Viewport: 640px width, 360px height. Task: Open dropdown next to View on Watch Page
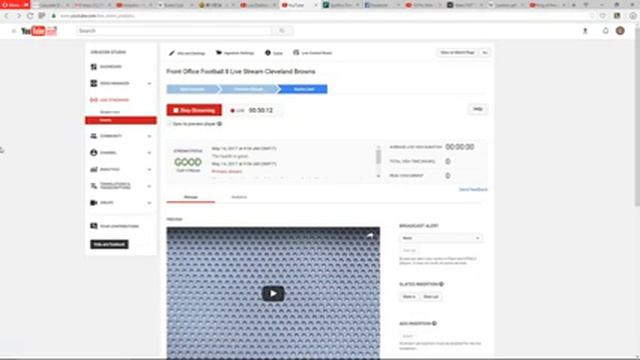(x=485, y=53)
